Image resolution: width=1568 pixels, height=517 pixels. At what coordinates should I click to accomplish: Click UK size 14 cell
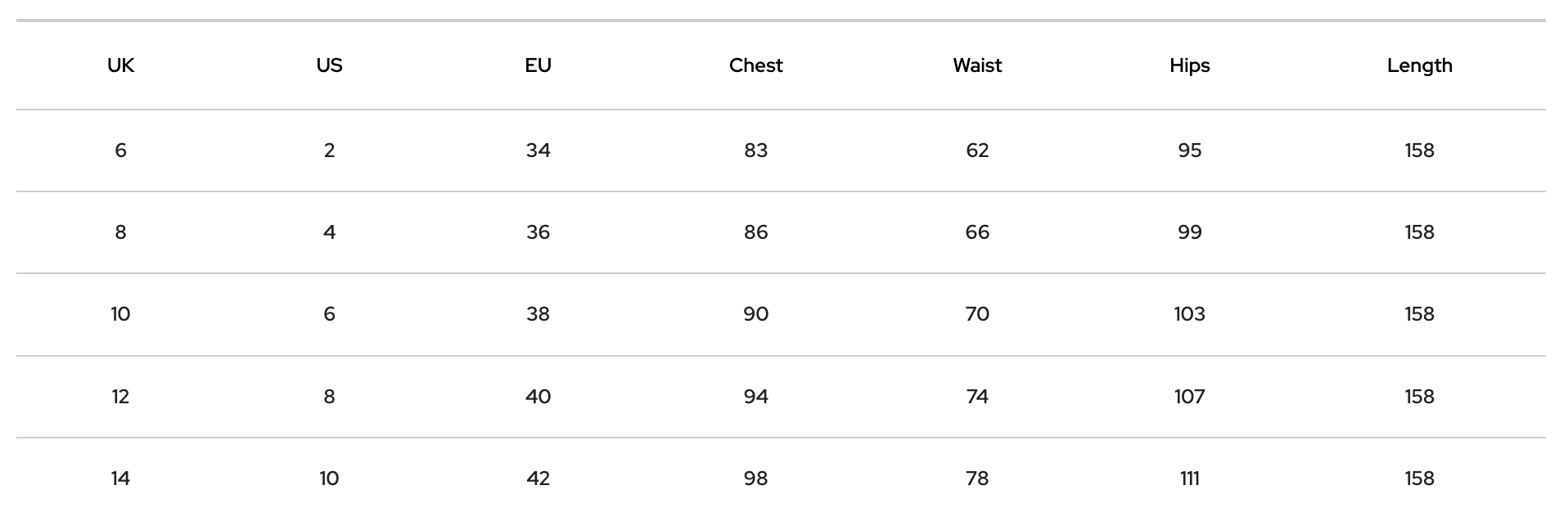pyautogui.click(x=120, y=479)
